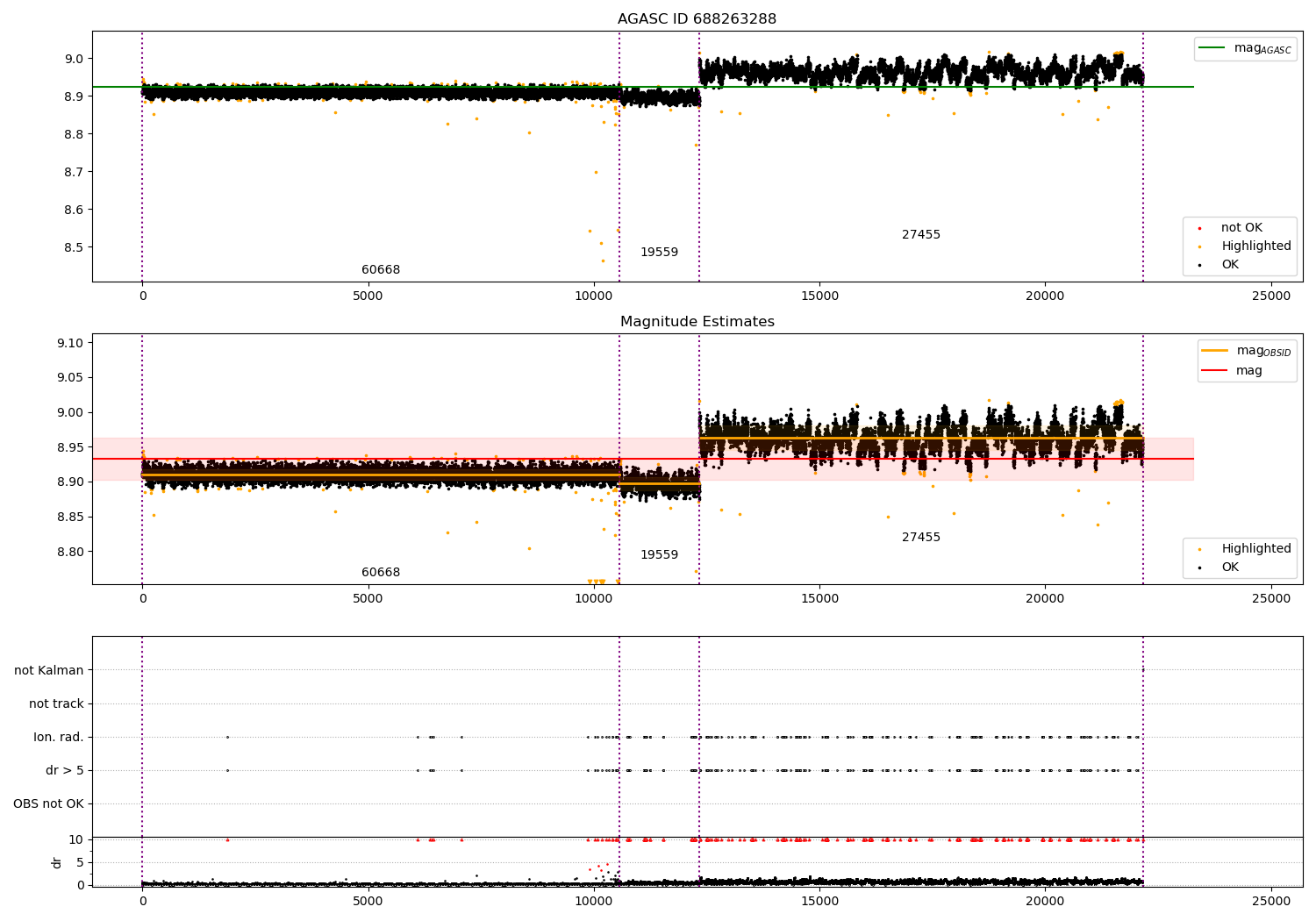Click y-tick 9.00 on the Magnitude Estimates plot
The height and width of the screenshot is (921, 1316).
tap(70, 413)
